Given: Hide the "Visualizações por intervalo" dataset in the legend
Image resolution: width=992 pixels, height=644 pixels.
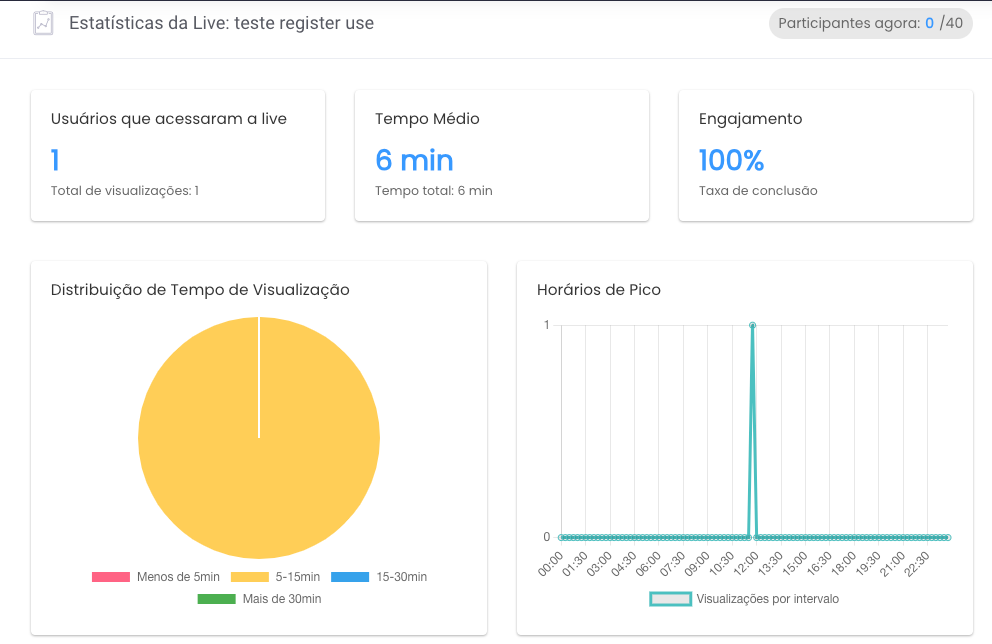Looking at the screenshot, I should point(671,599).
